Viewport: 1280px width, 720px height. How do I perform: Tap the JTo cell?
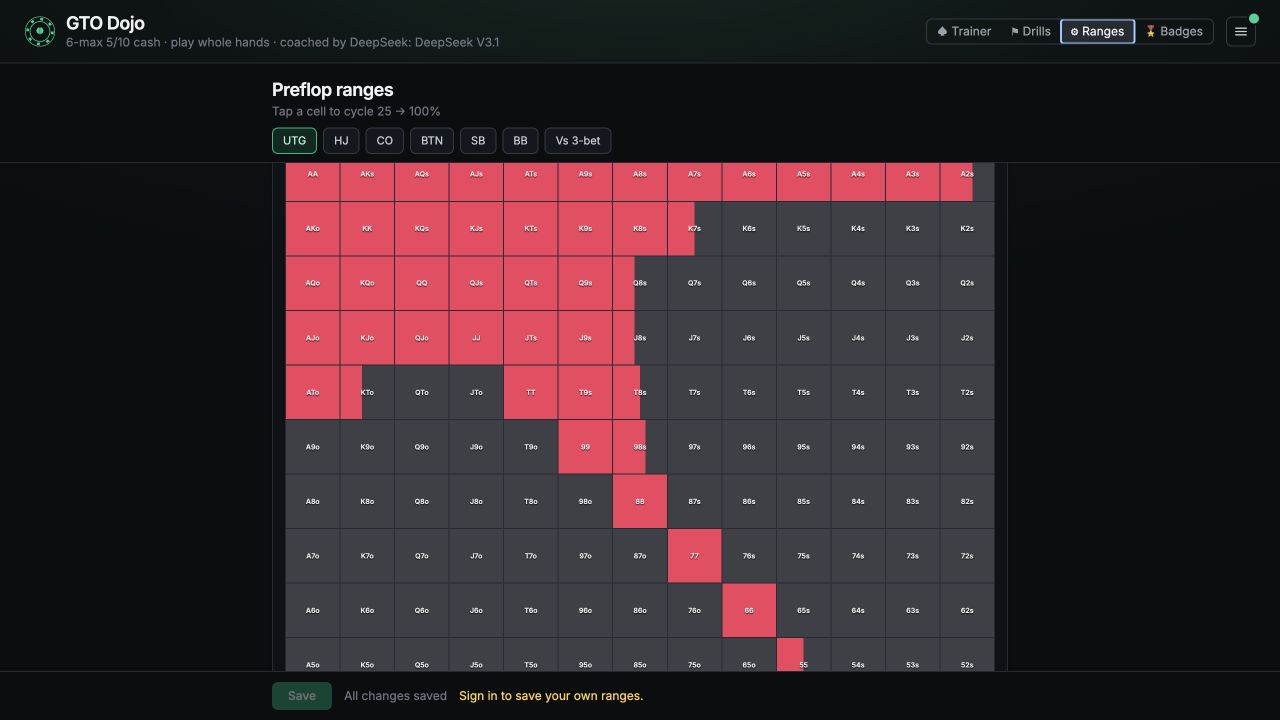click(x=476, y=392)
